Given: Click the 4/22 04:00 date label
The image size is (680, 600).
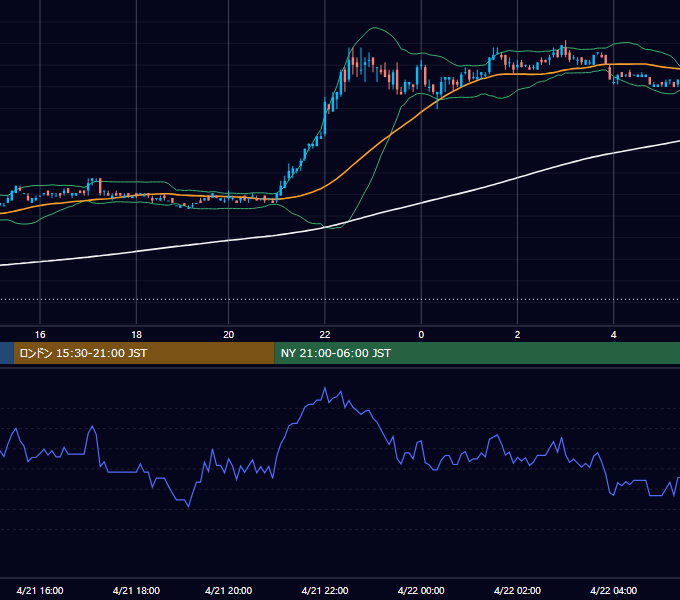Looking at the screenshot, I should (x=614, y=590).
